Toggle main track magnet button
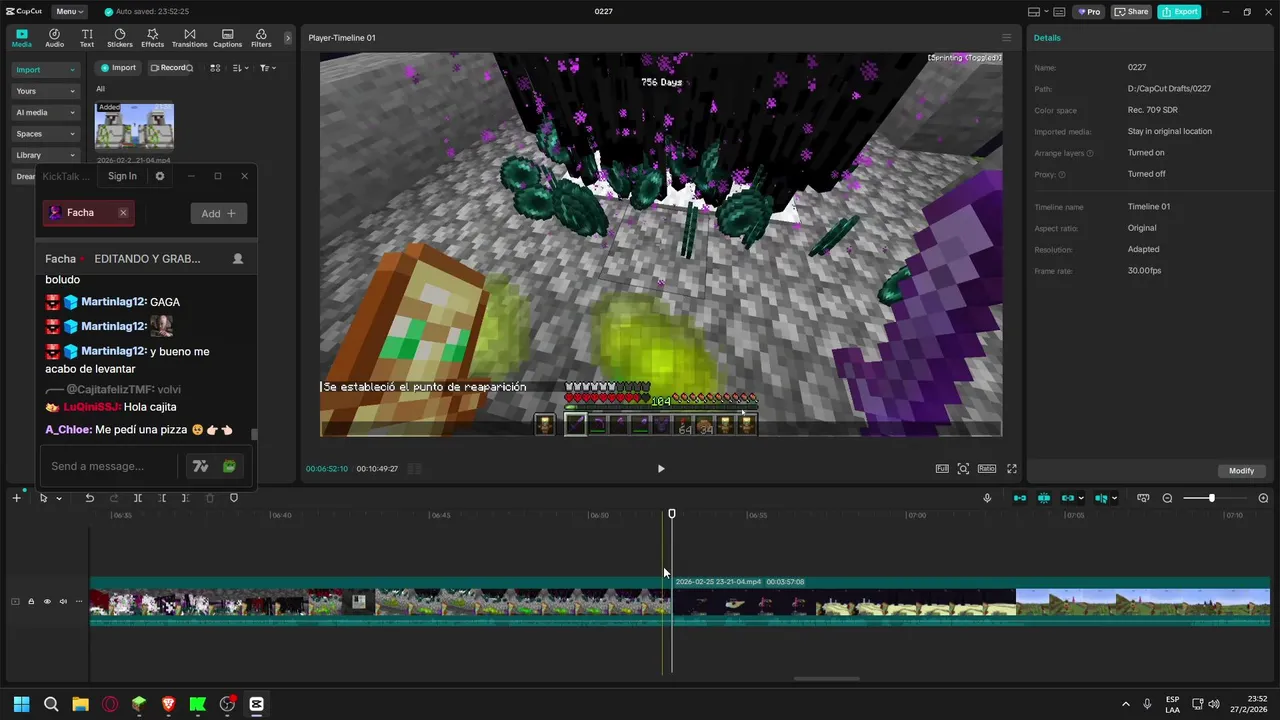The width and height of the screenshot is (1280, 720). click(x=1020, y=498)
